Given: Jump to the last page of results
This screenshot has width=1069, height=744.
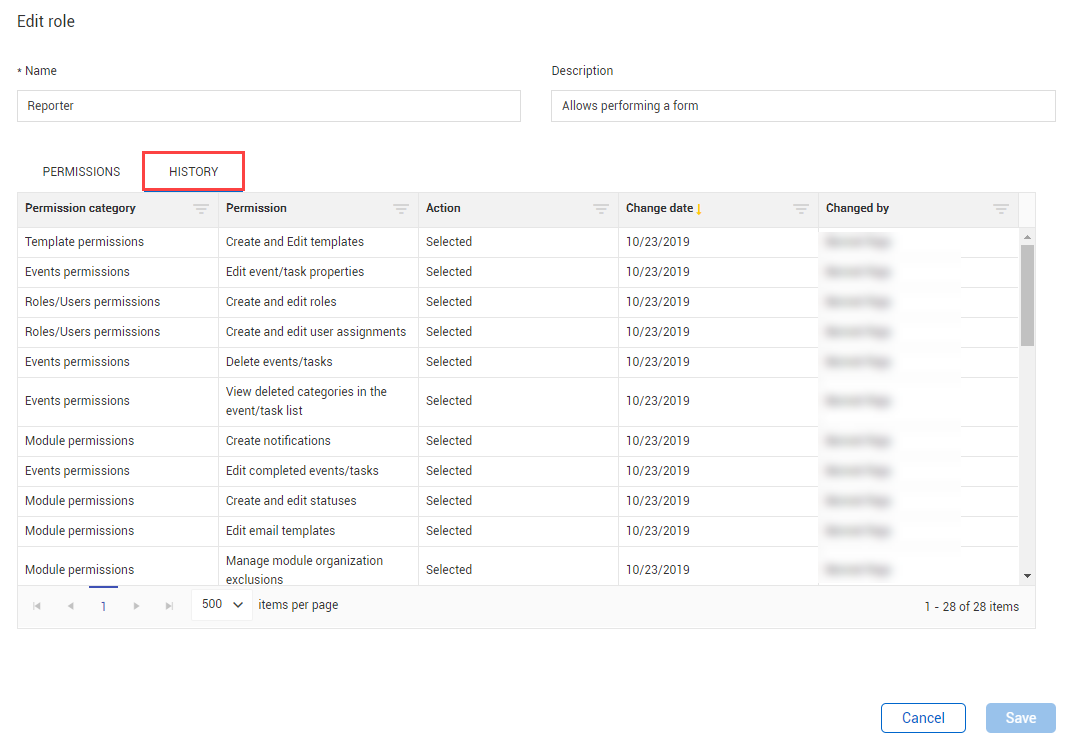Looking at the screenshot, I should (x=169, y=606).
